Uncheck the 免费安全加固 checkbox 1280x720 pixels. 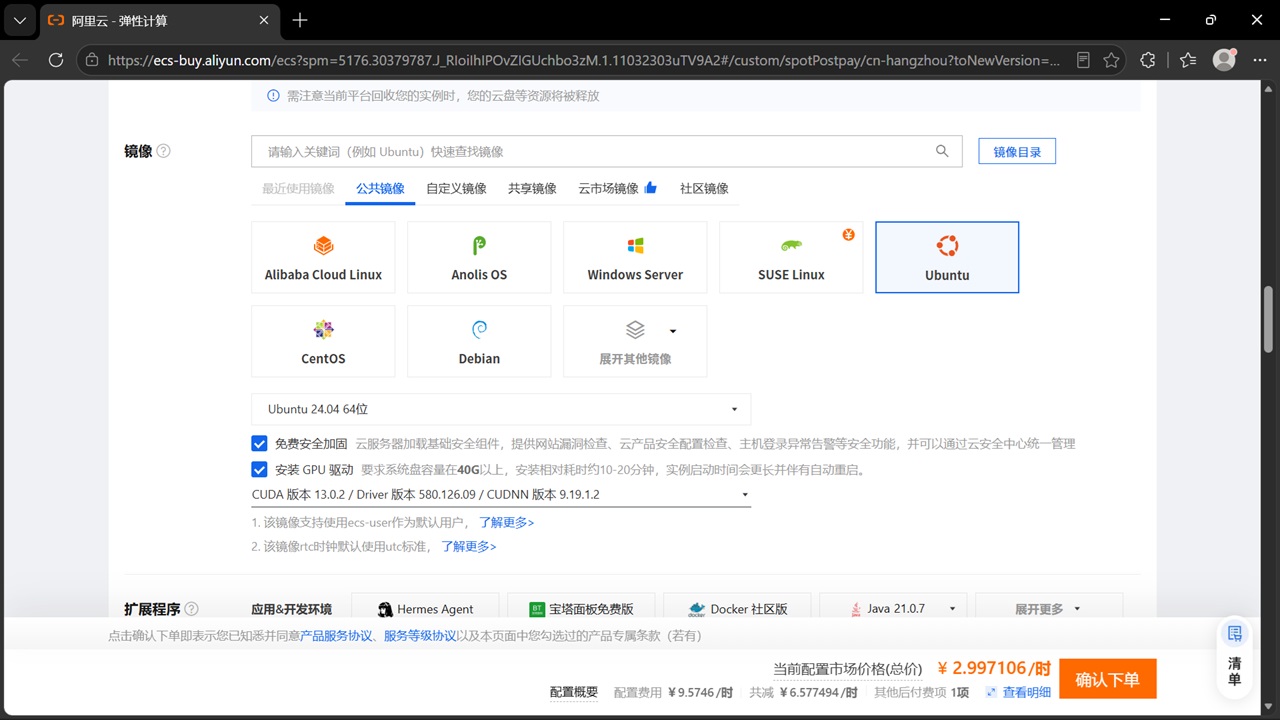[x=259, y=443]
